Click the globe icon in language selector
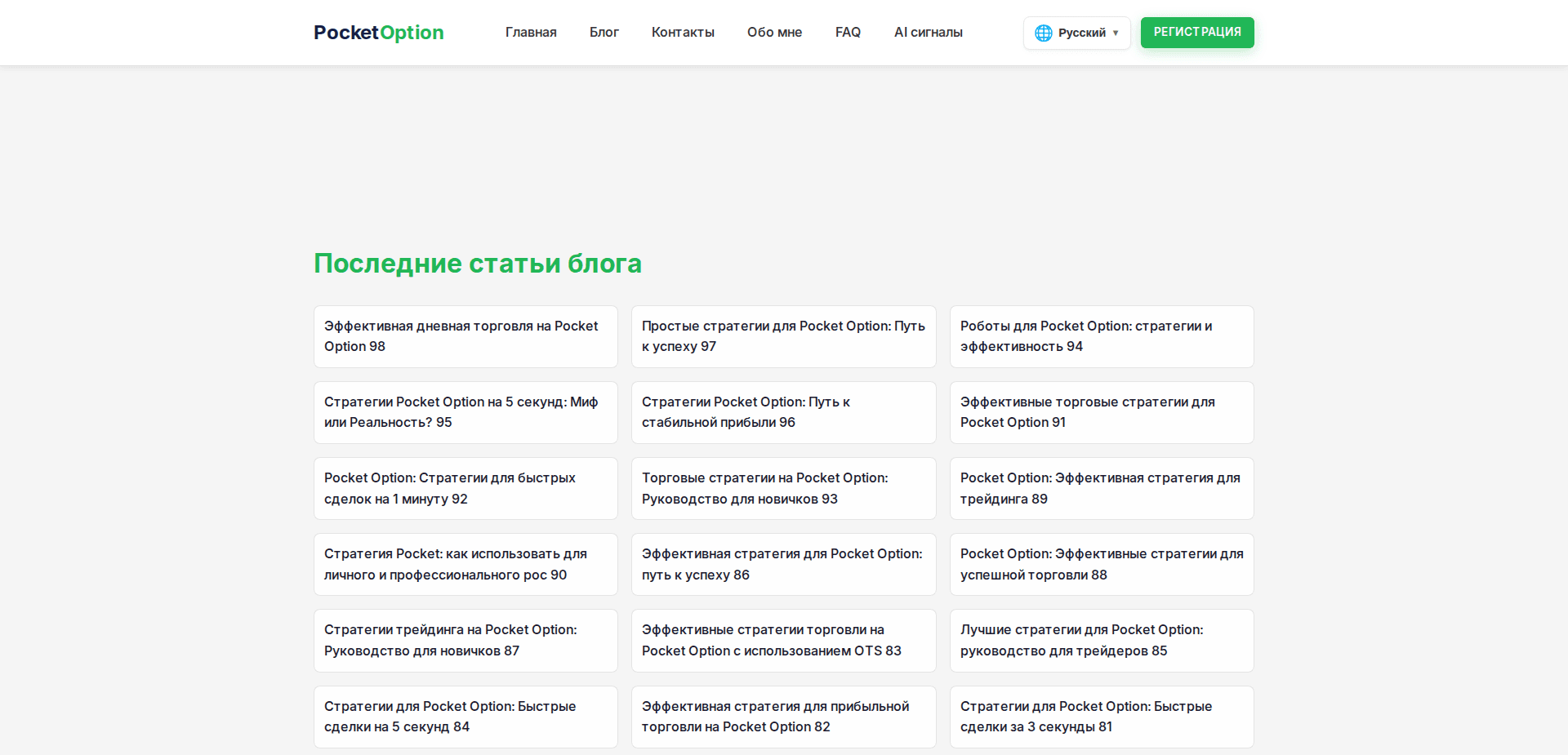1568x755 pixels. [x=1043, y=33]
